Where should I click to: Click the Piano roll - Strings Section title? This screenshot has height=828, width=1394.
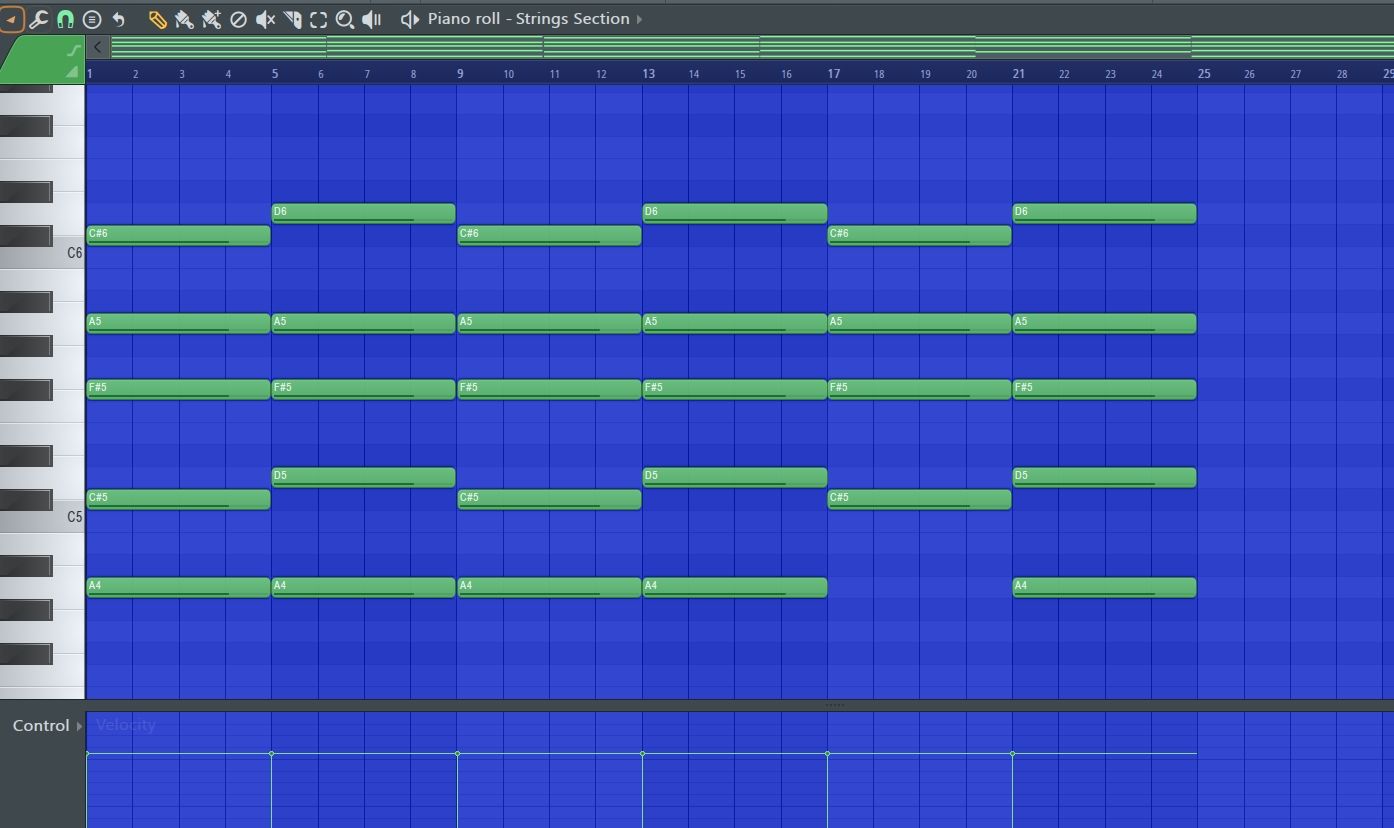pos(528,19)
